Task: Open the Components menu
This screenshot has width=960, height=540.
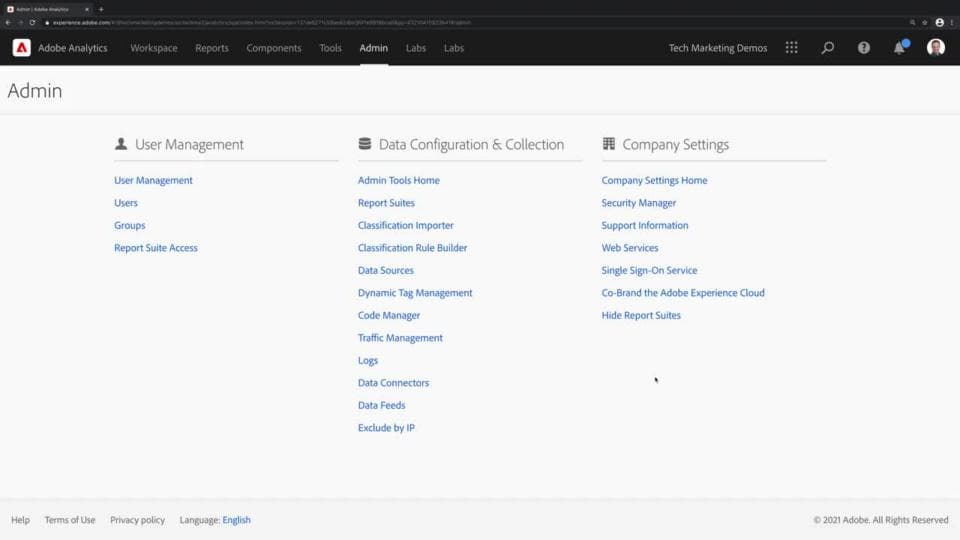Action: point(274,48)
